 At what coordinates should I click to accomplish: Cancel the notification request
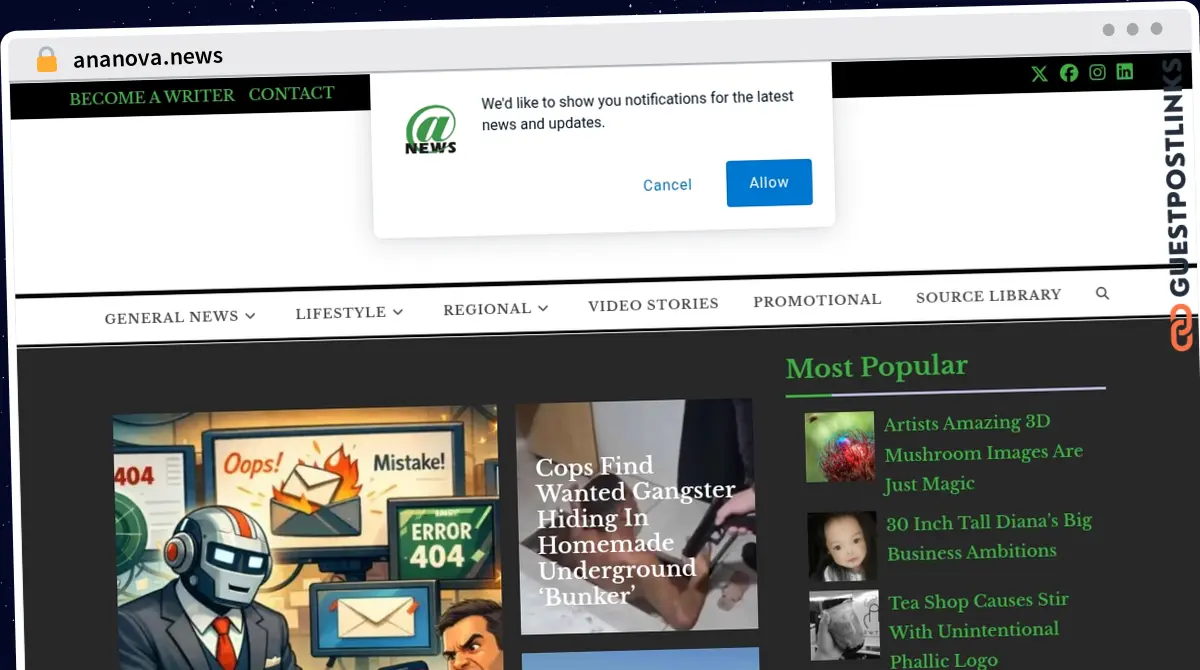click(667, 185)
